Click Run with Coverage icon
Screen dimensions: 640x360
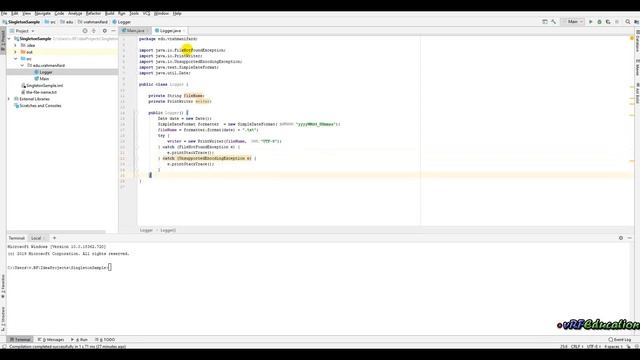coord(608,22)
